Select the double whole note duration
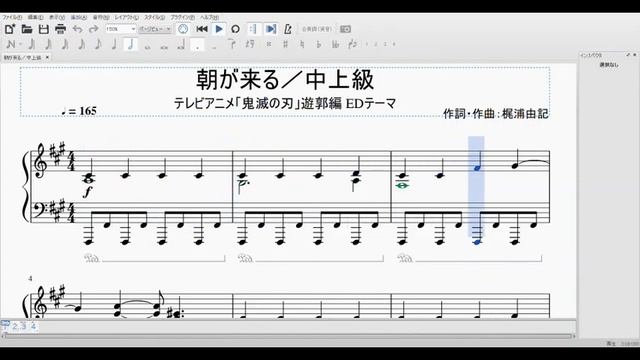This screenshot has width=640, height=360. coord(164,46)
